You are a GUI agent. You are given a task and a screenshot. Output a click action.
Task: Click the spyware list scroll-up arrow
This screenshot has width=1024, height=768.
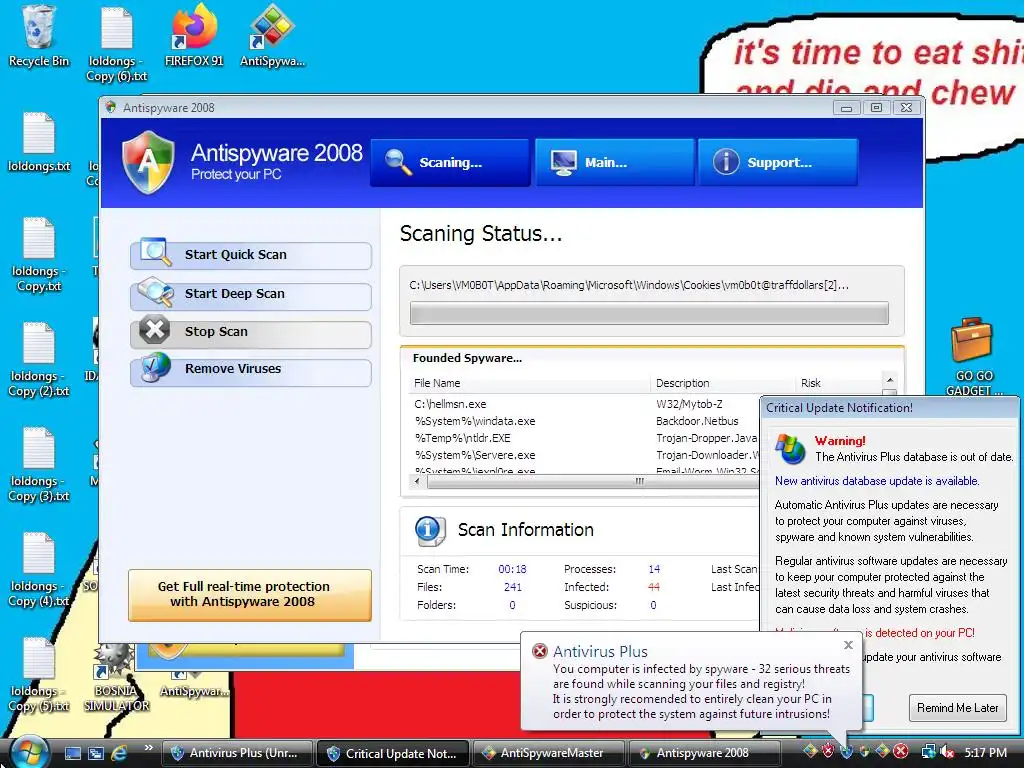(x=889, y=380)
